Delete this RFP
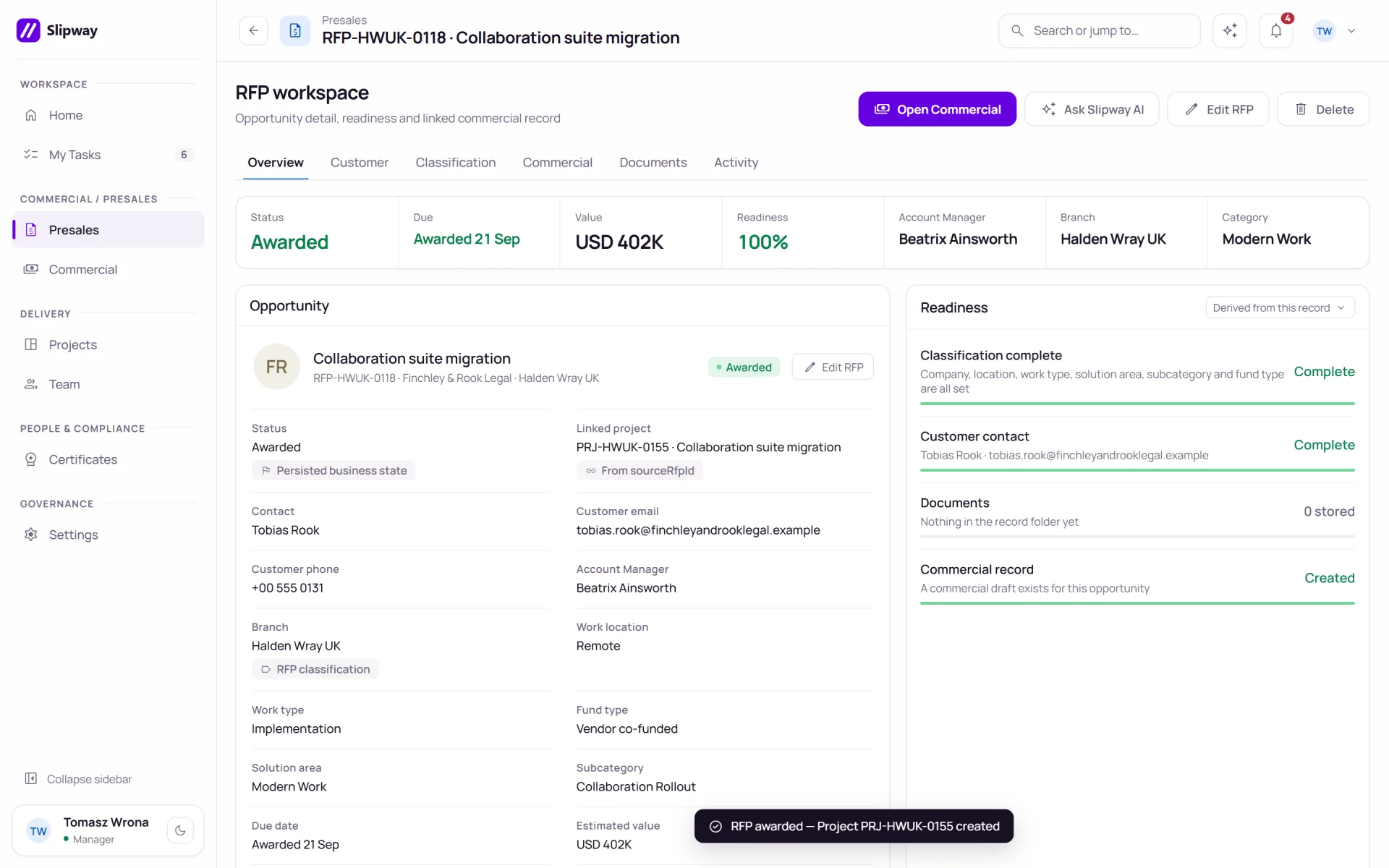1389x868 pixels. [x=1323, y=109]
